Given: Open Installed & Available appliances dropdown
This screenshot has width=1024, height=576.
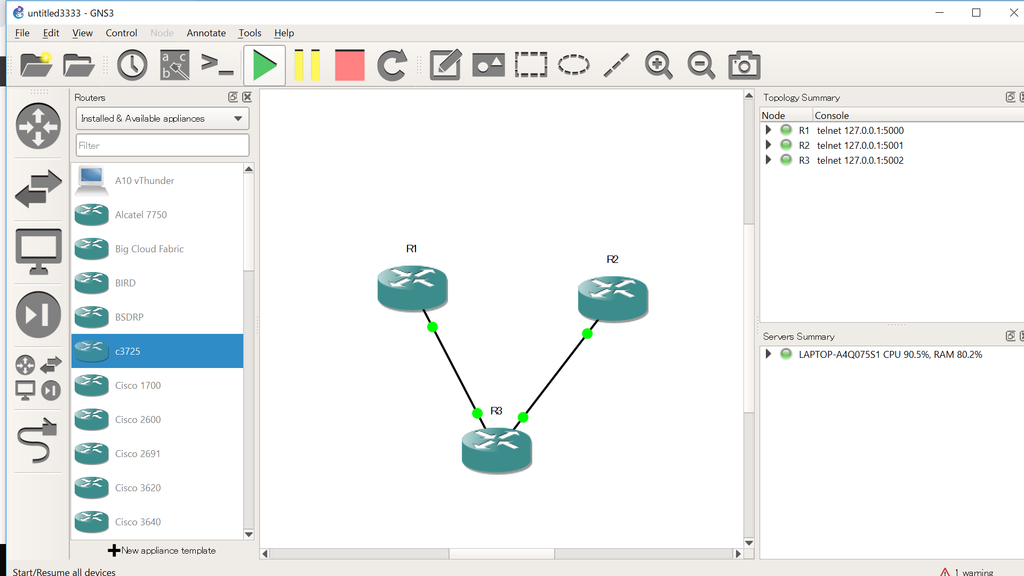Looking at the screenshot, I should coord(162,118).
